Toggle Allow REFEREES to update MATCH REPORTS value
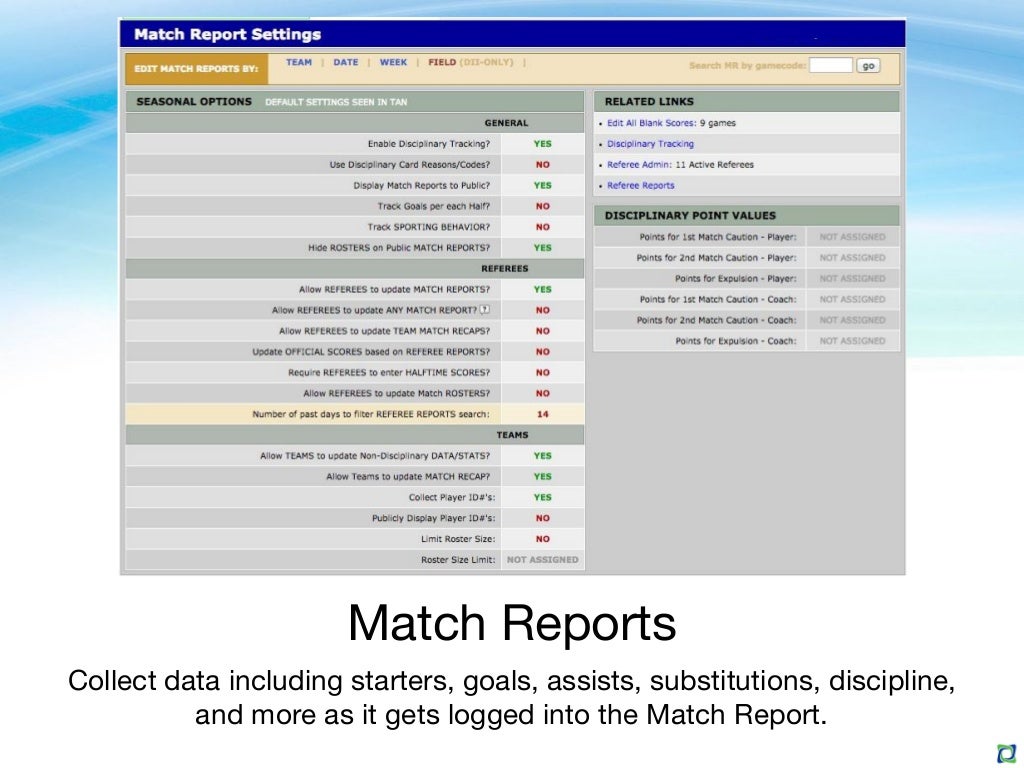Screen dimensions: 1024x768 pos(542,289)
